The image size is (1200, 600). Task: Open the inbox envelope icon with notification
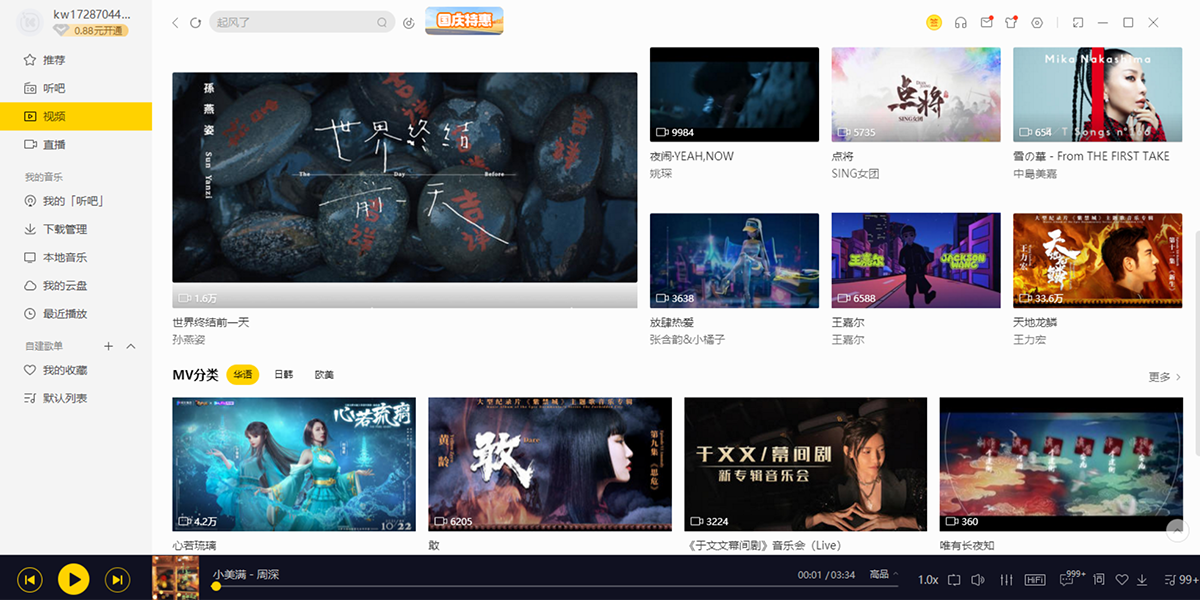985,22
